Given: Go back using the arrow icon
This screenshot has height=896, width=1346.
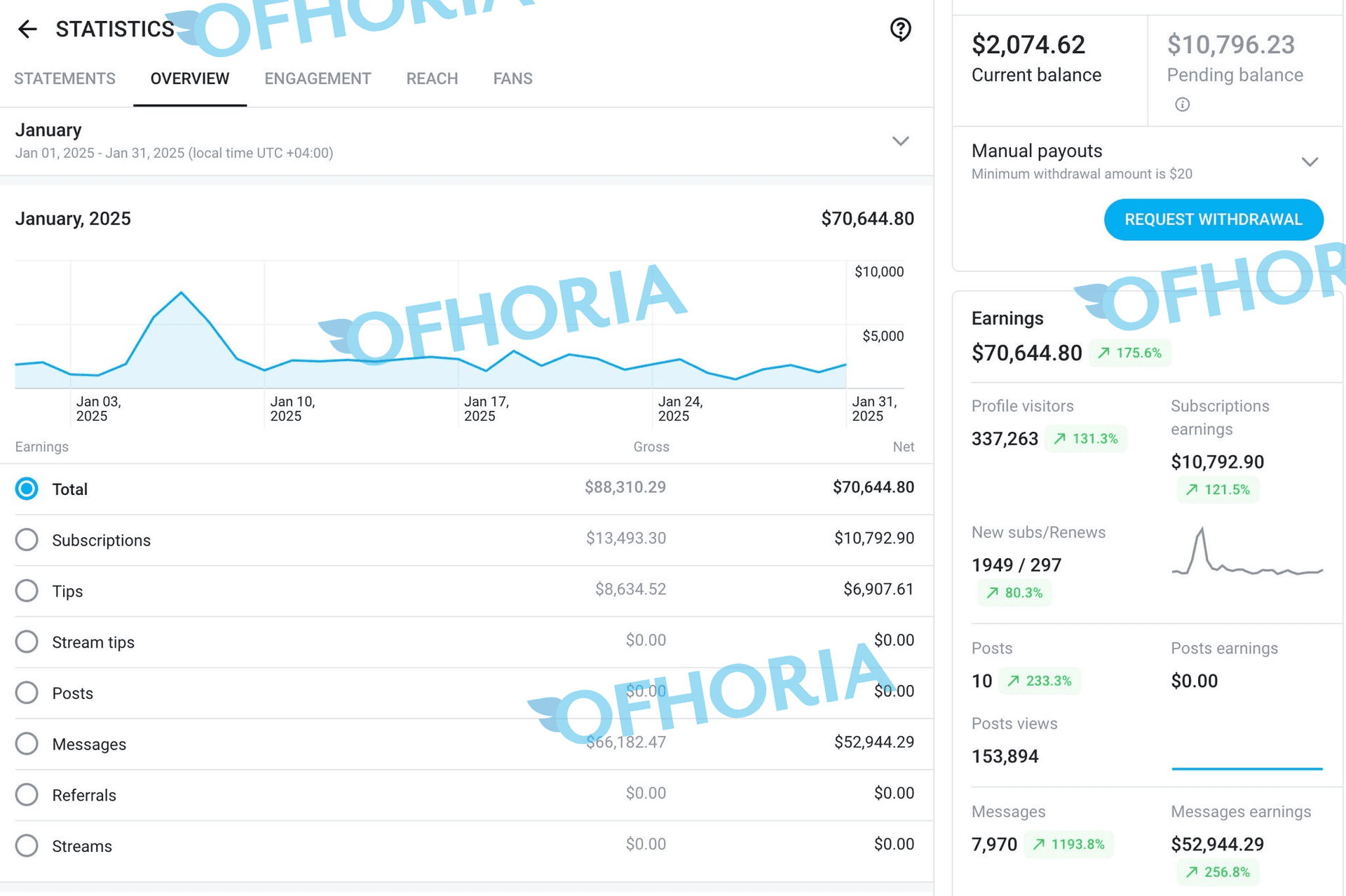Looking at the screenshot, I should coord(27,29).
